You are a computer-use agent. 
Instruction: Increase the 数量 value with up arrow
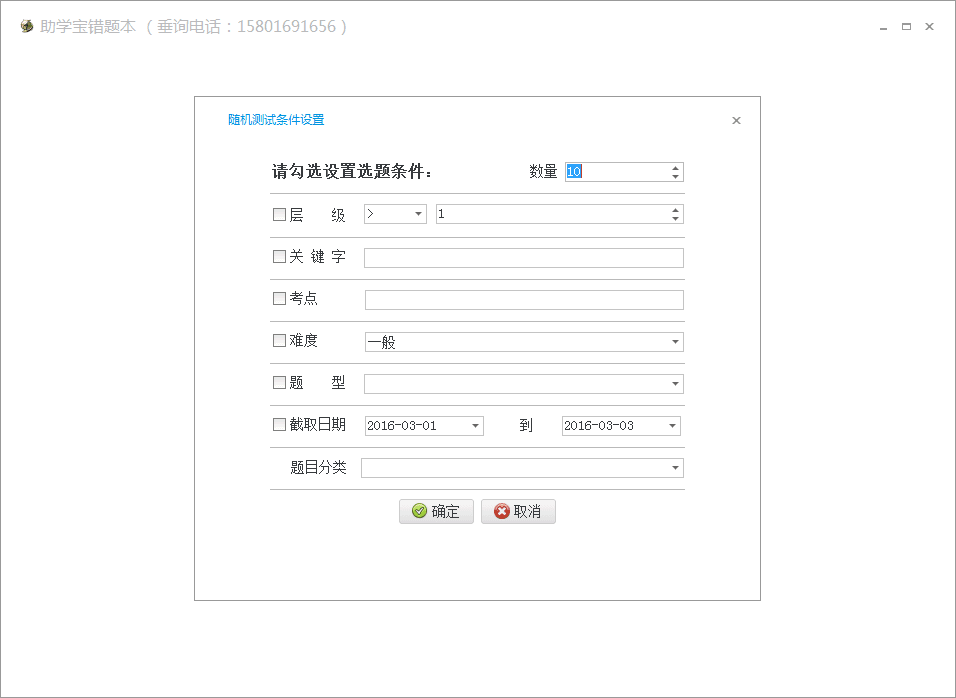pyautogui.click(x=676, y=168)
